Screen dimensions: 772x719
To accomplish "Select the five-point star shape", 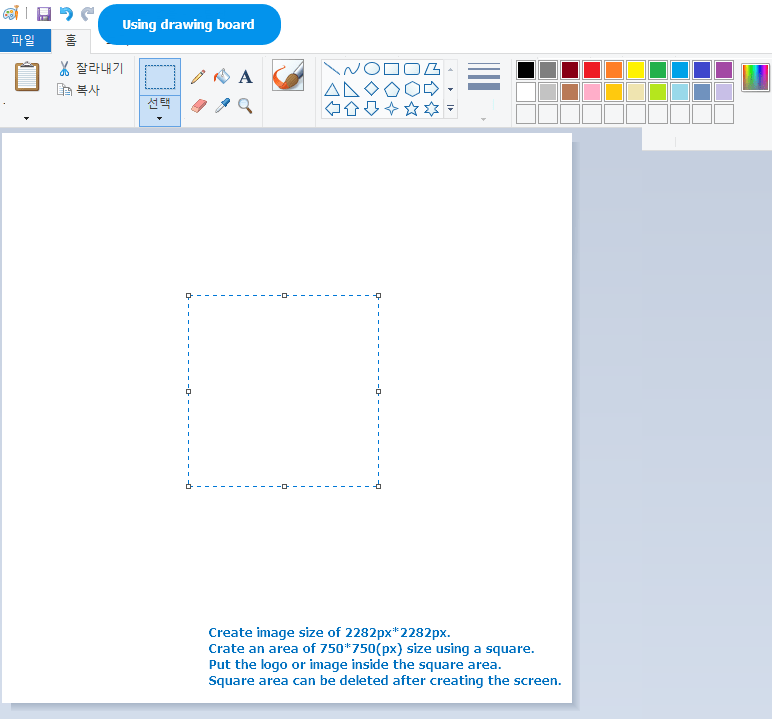I will pos(411,109).
